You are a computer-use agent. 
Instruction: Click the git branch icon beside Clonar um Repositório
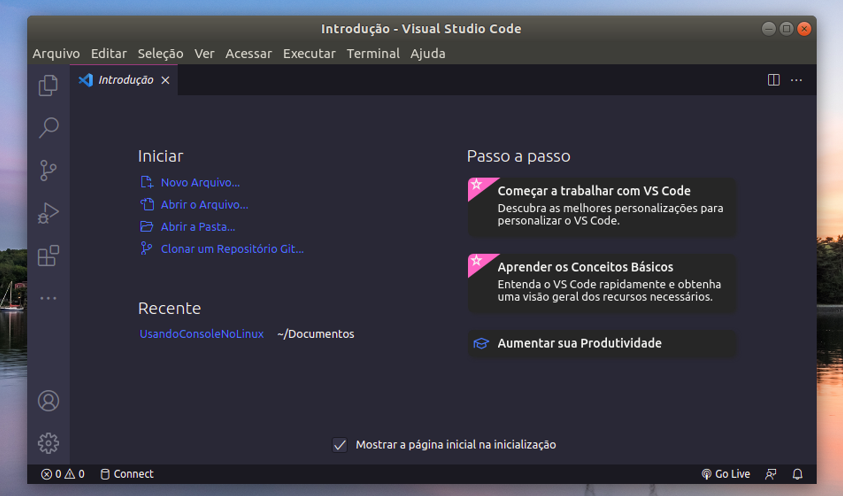tap(146, 248)
